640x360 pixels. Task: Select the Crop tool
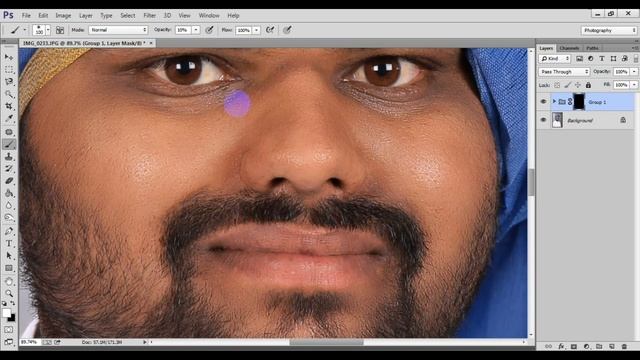[x=9, y=106]
